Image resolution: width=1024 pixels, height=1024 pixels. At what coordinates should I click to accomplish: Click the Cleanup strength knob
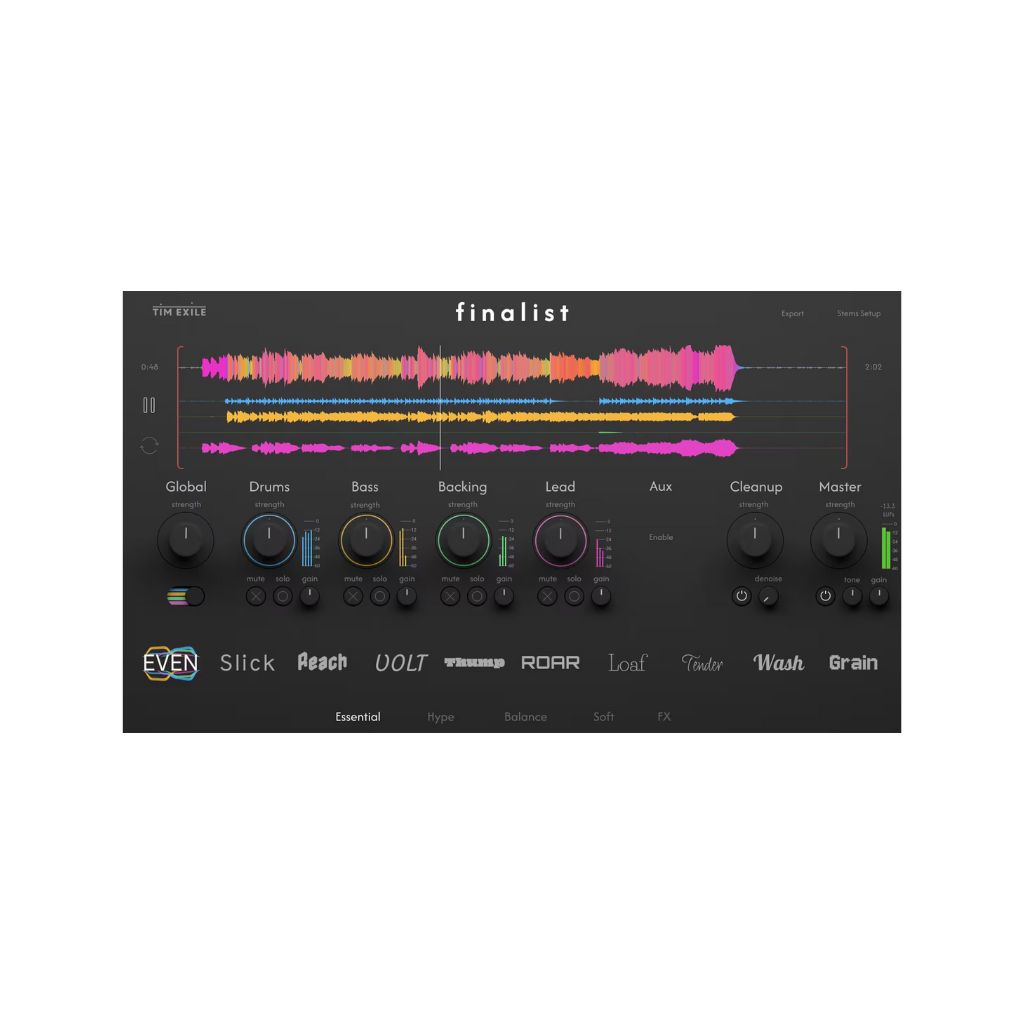[x=755, y=540]
